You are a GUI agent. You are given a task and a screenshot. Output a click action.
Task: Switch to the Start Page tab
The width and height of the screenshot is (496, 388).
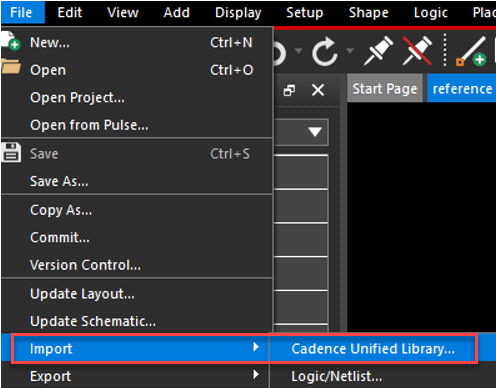(385, 89)
